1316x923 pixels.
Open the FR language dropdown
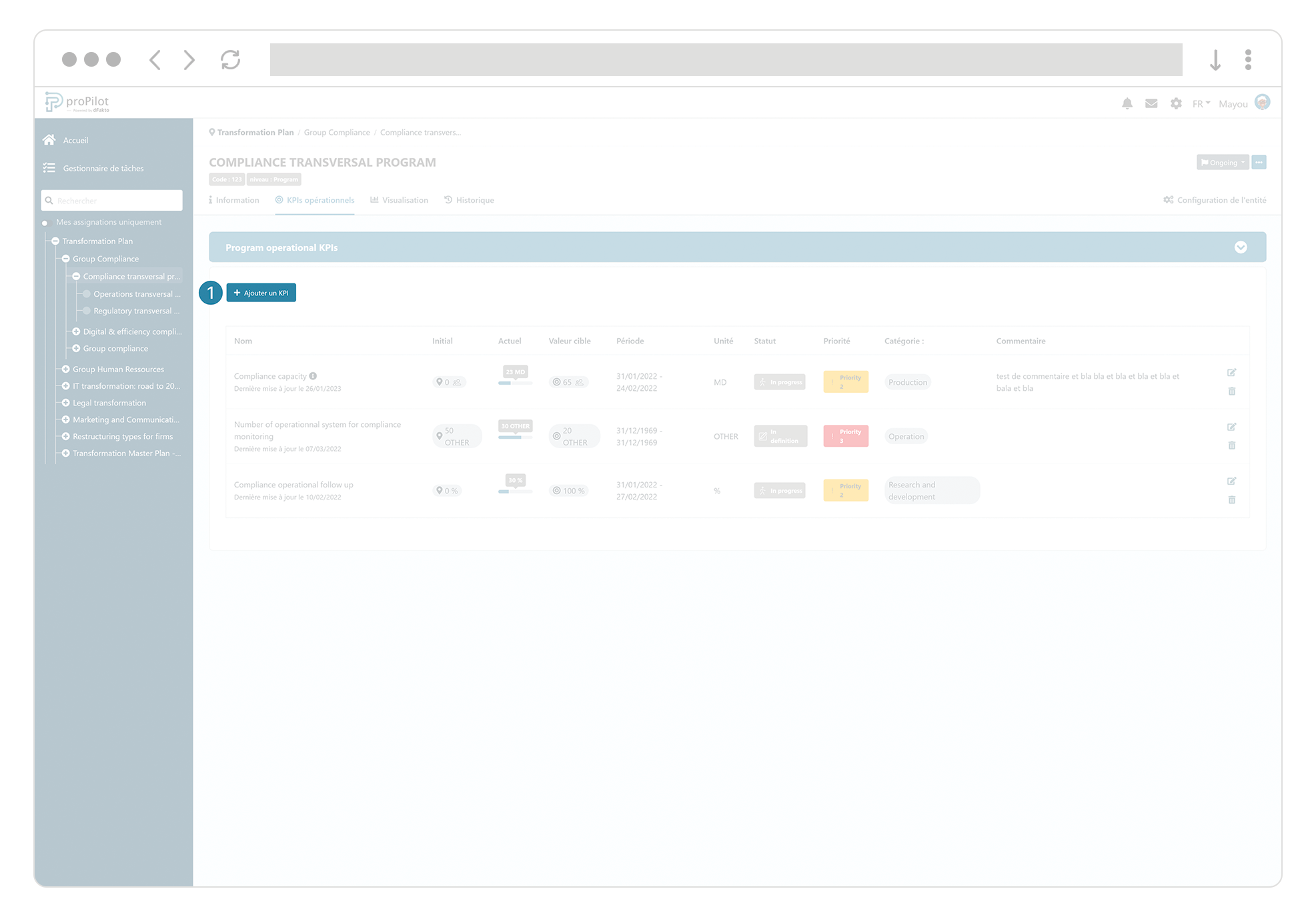1200,103
